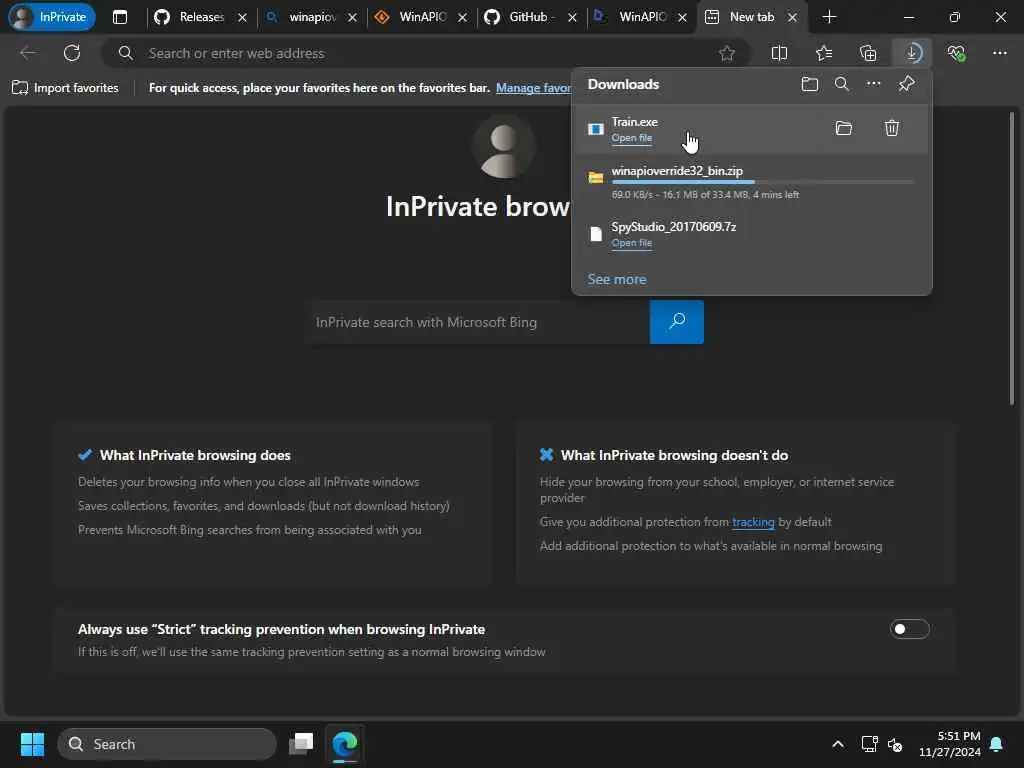Open the tab actions menu icon

(120, 17)
